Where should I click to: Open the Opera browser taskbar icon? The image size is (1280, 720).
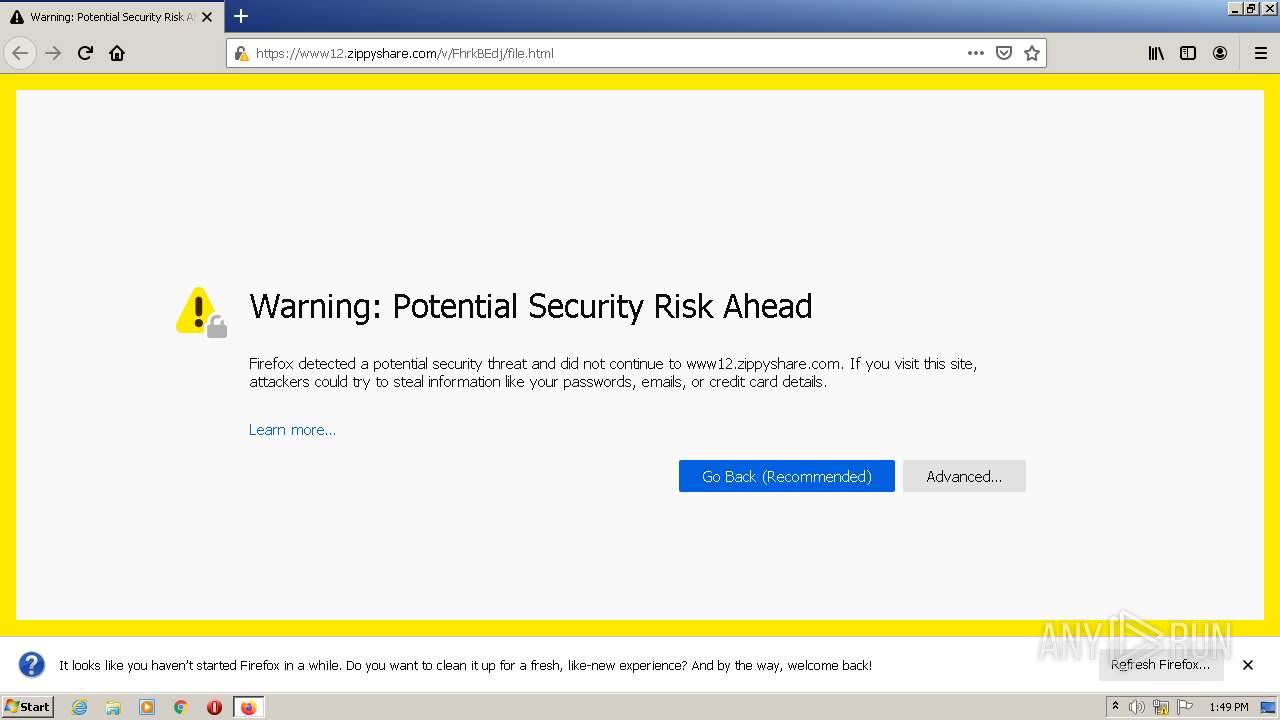214,707
